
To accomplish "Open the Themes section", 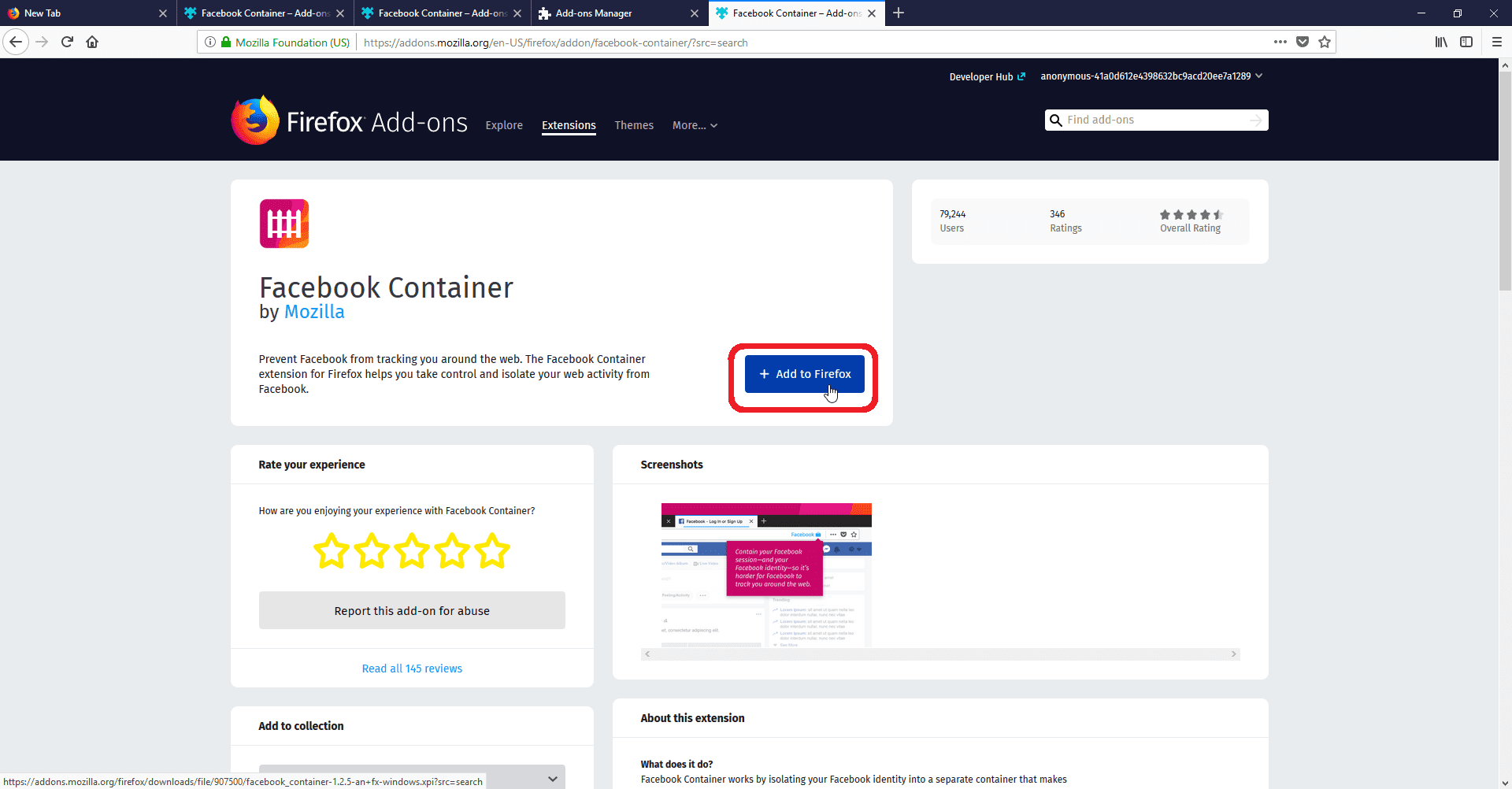I will pos(634,125).
